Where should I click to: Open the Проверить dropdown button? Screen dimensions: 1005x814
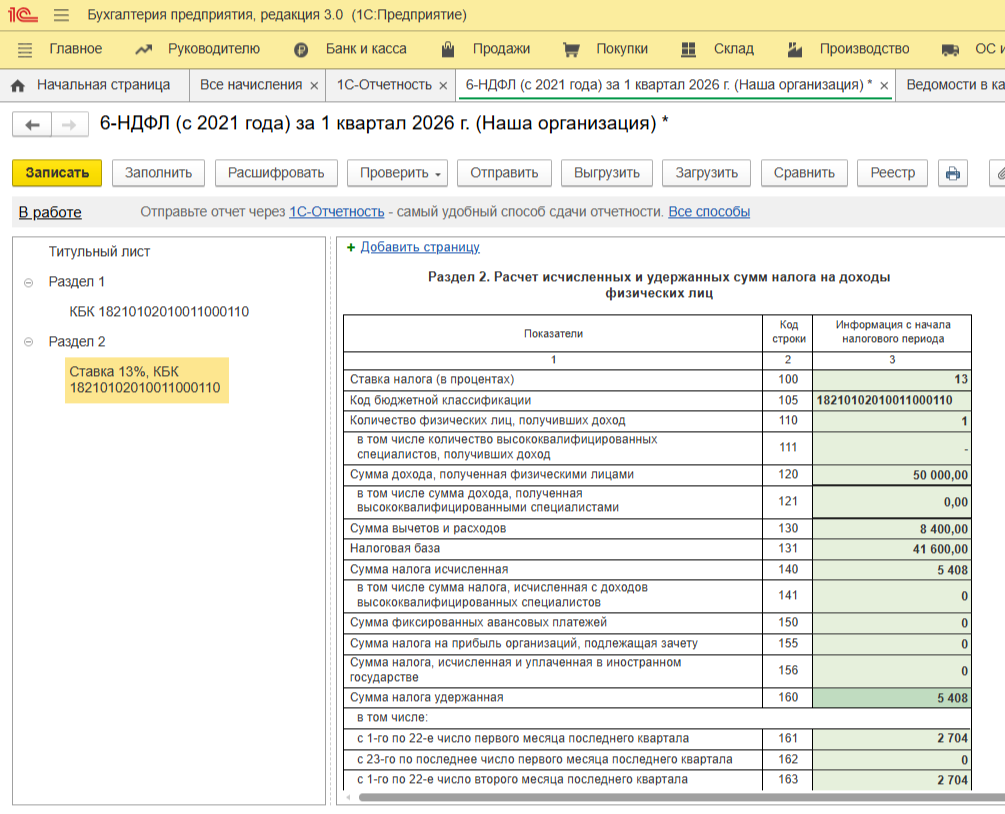401,173
